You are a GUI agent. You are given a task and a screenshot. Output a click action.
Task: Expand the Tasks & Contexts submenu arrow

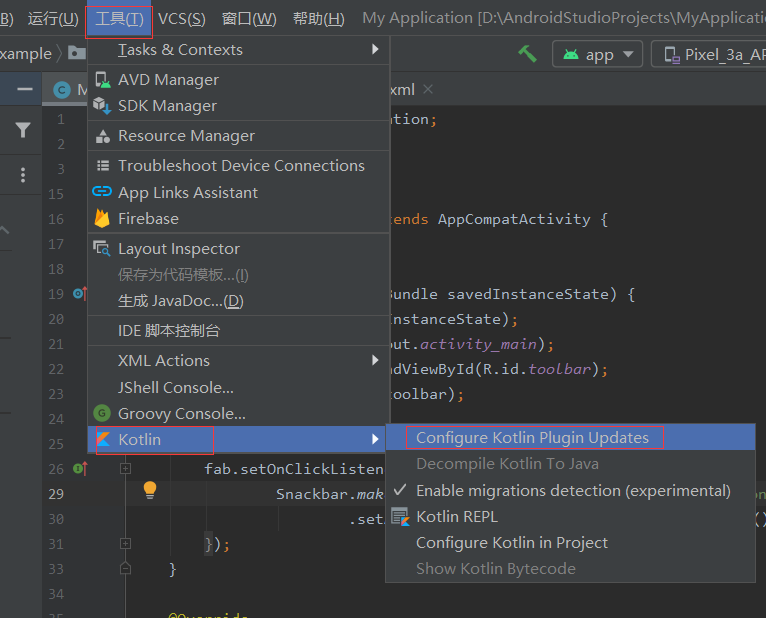[x=375, y=49]
